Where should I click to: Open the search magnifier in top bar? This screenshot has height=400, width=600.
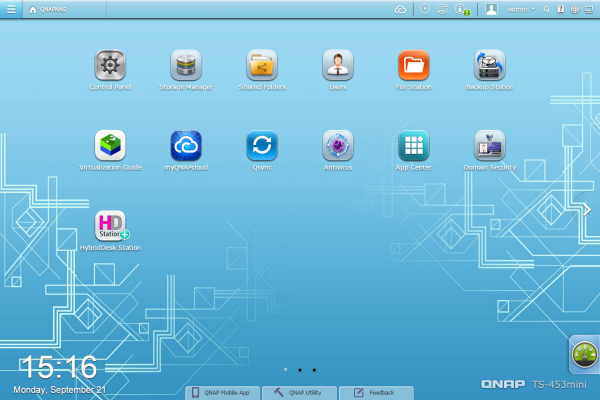click(547, 9)
